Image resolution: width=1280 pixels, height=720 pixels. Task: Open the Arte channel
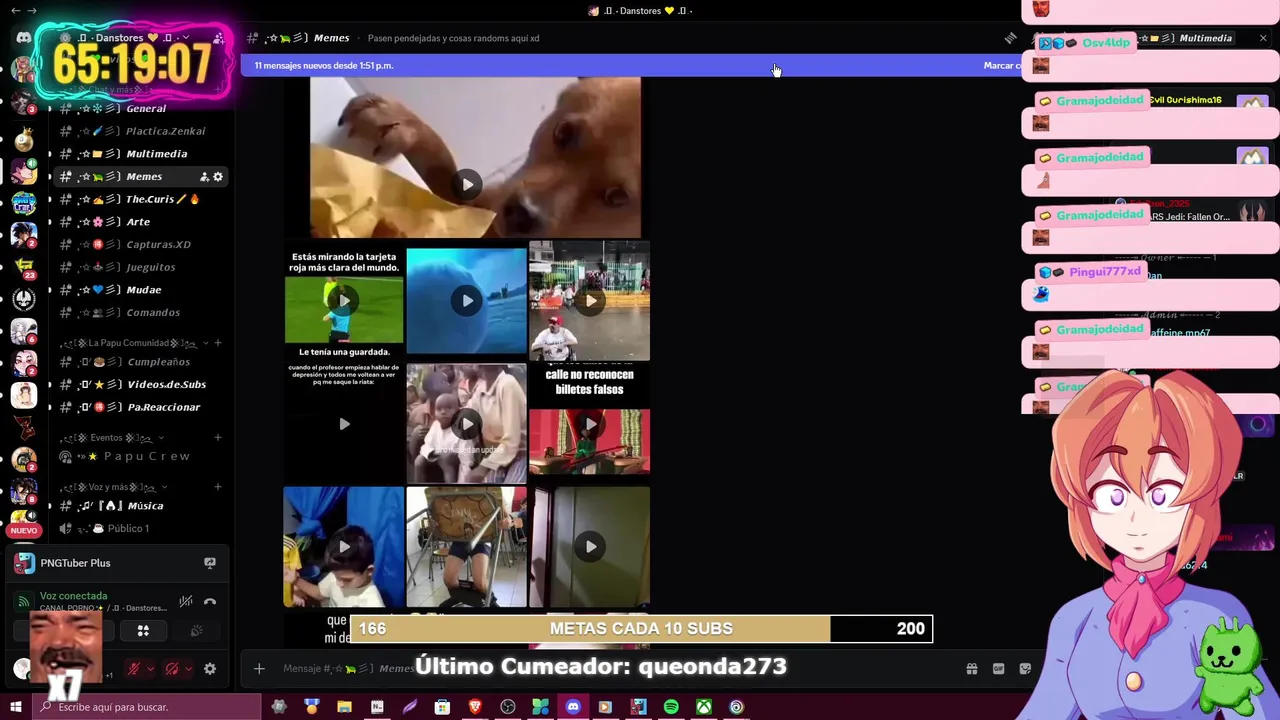coord(142,222)
